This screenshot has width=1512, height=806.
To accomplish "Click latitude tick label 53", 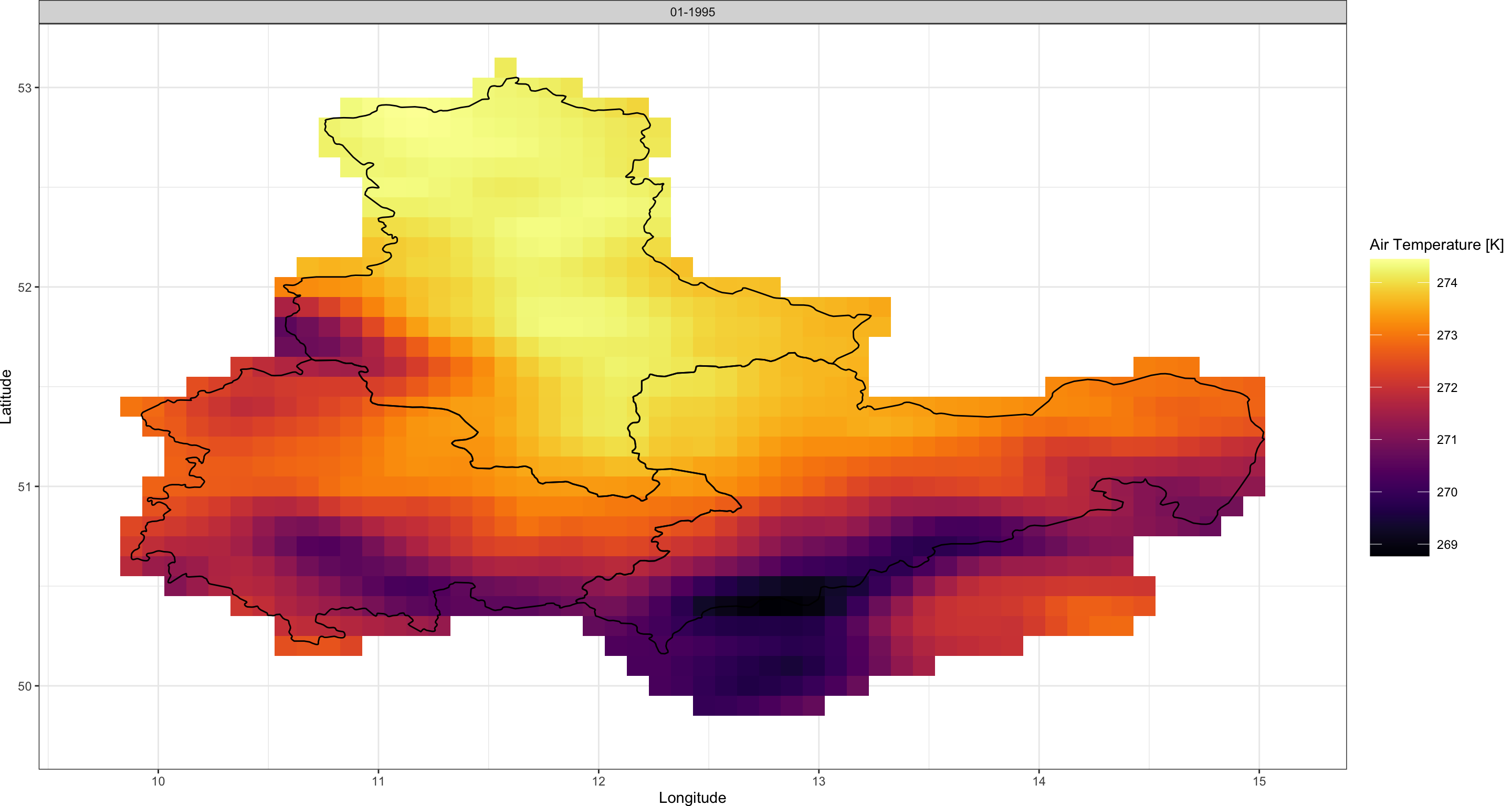I will [25, 88].
